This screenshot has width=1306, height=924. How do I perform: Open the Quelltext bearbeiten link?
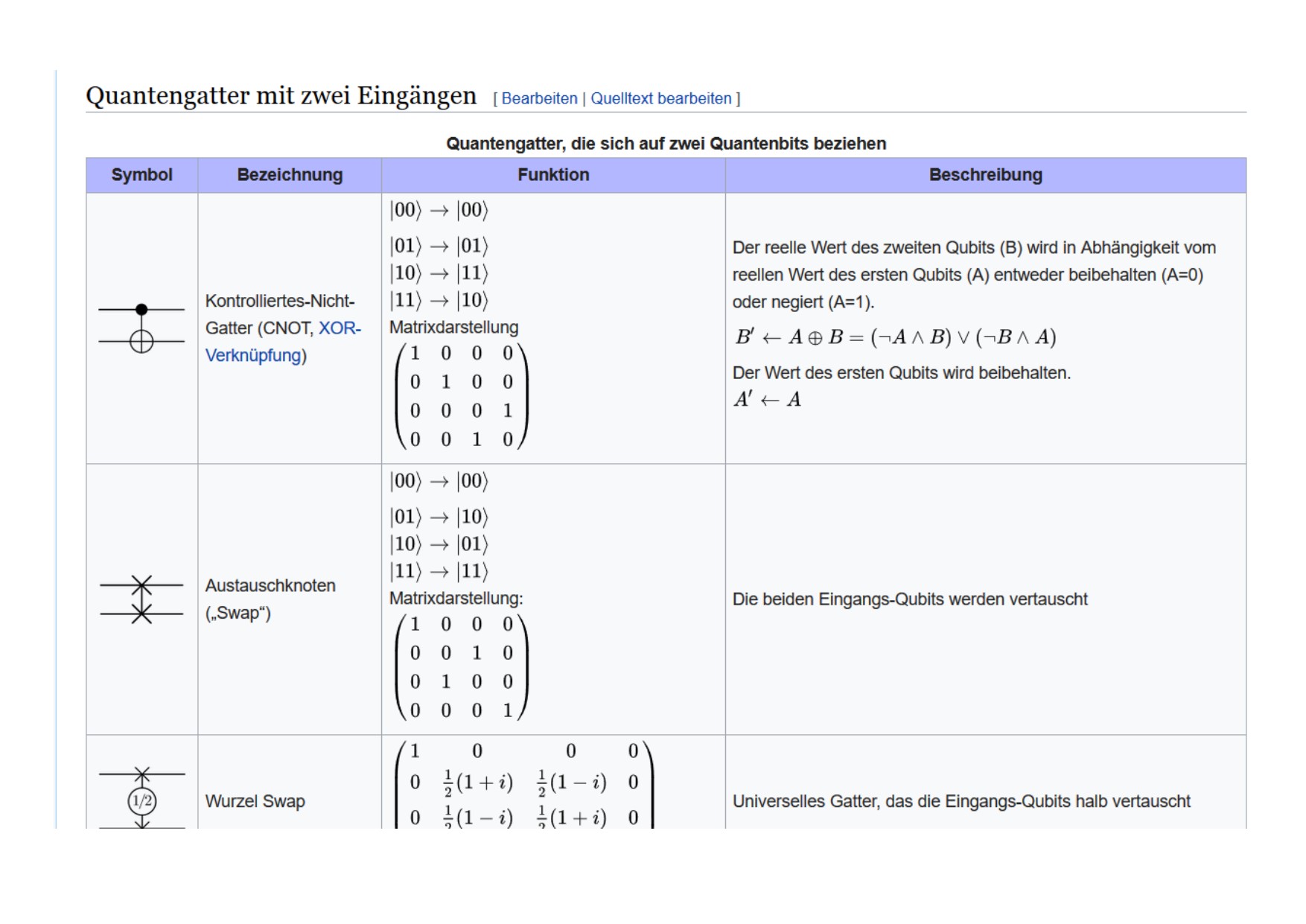[660, 98]
